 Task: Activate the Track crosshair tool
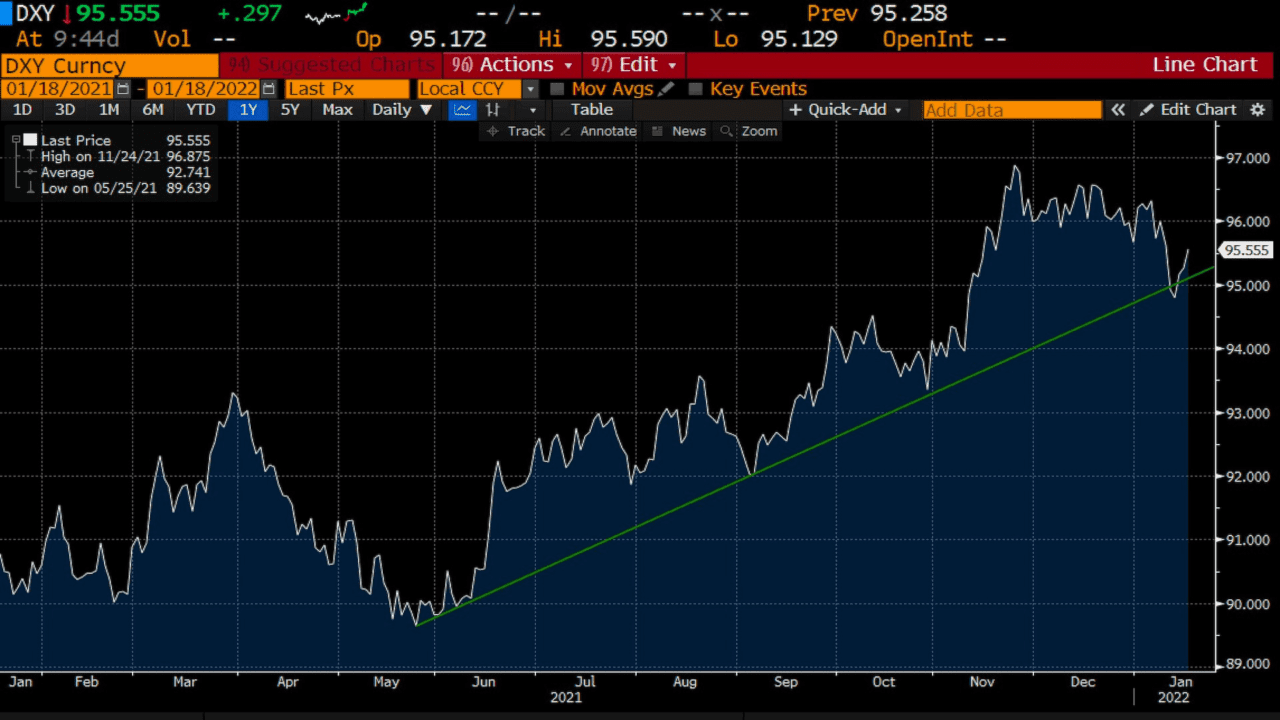[x=514, y=131]
